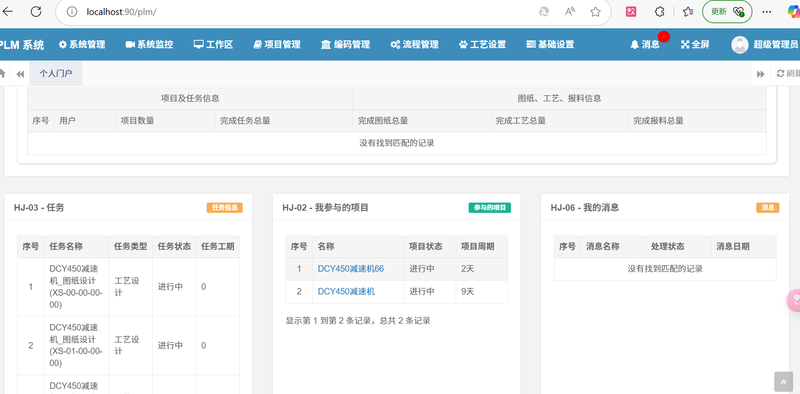The width and height of the screenshot is (800, 394).
Task: Click the HJ-03 - 任务 panel title
Action: coord(39,208)
